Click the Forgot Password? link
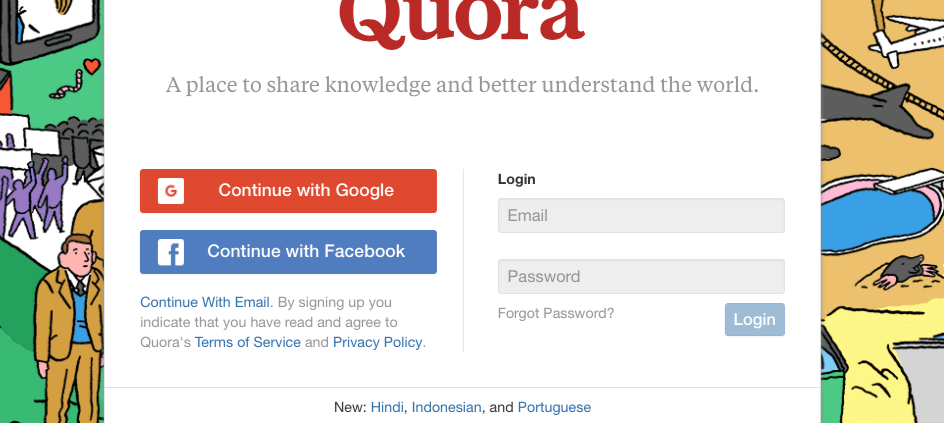Viewport: 944px width, 423px height. [x=556, y=313]
